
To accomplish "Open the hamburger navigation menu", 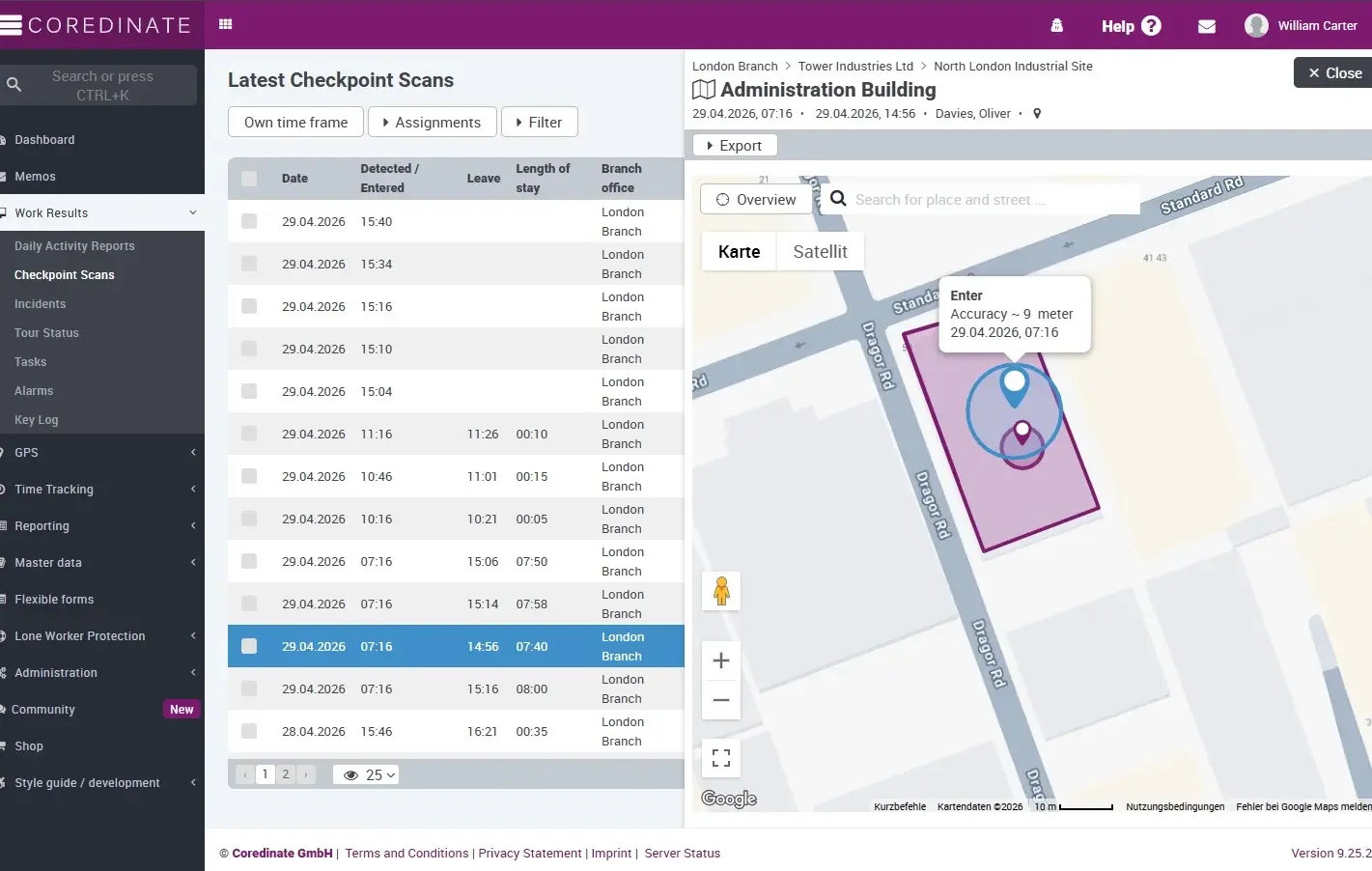I will (x=11, y=25).
